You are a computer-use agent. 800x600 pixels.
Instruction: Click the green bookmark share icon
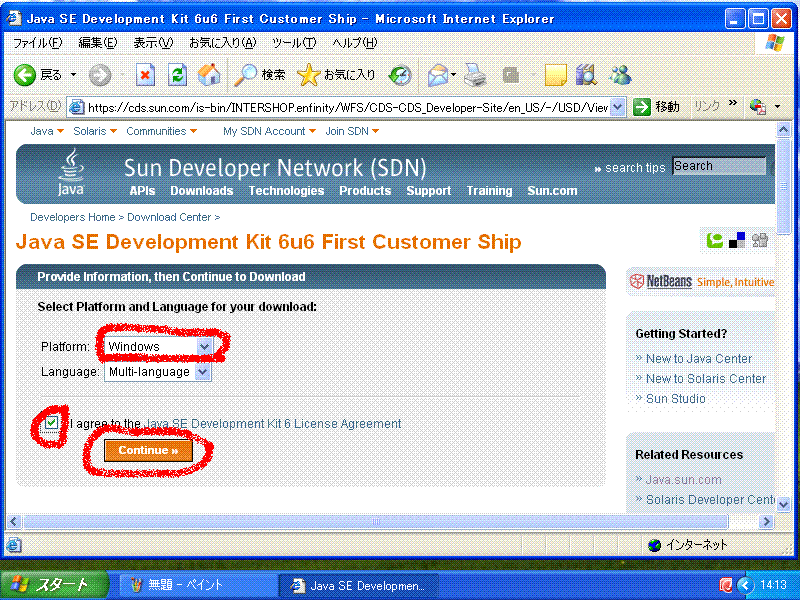coord(715,240)
